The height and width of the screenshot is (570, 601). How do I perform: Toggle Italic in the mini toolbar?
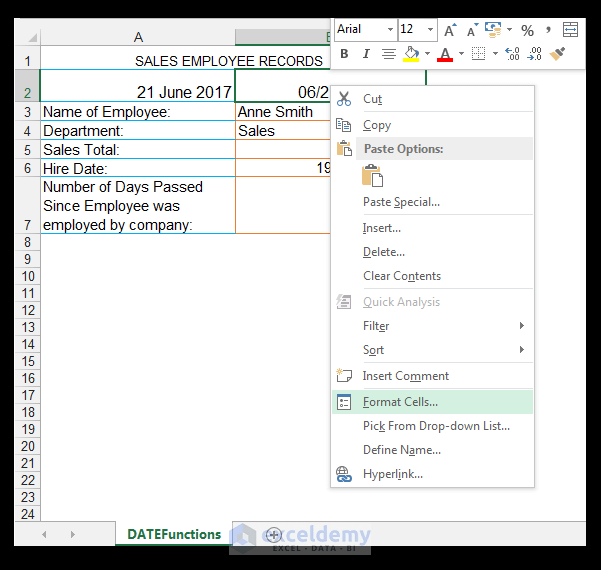[x=366, y=54]
